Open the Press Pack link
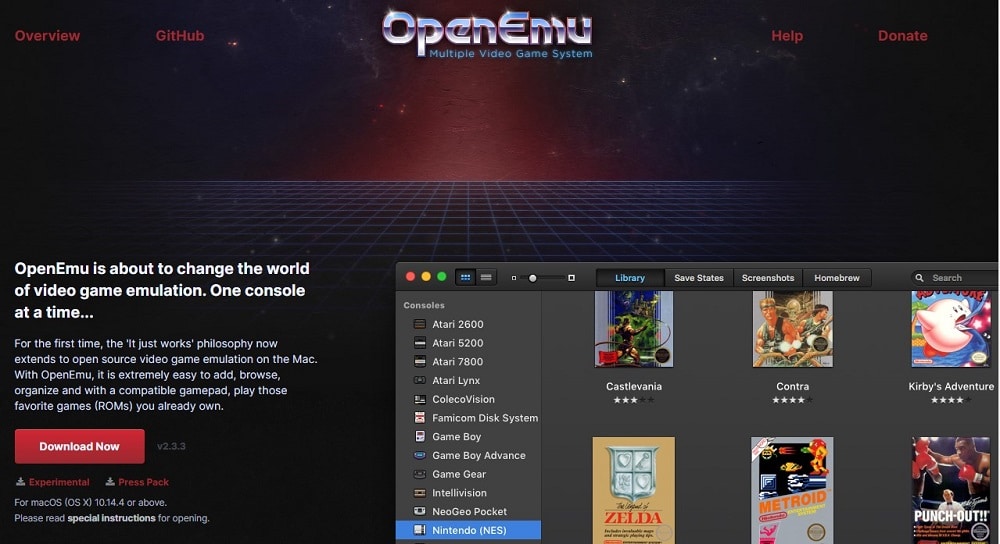Image resolution: width=1000 pixels, height=544 pixels. click(x=143, y=482)
